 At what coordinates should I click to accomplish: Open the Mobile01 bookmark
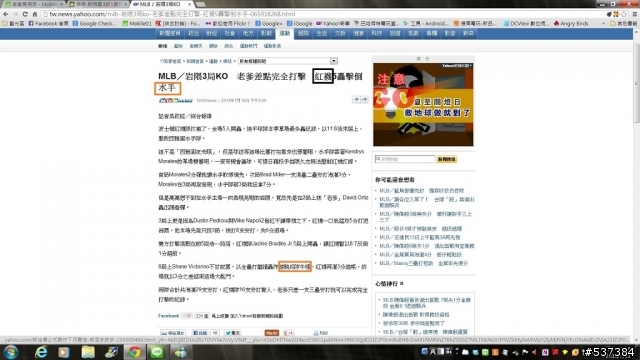[x=137, y=24]
